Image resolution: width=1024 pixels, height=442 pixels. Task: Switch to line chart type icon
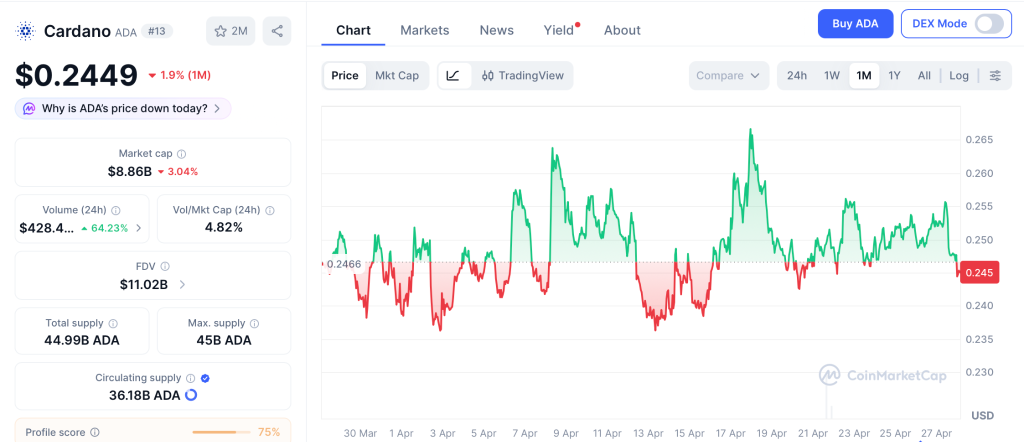453,75
